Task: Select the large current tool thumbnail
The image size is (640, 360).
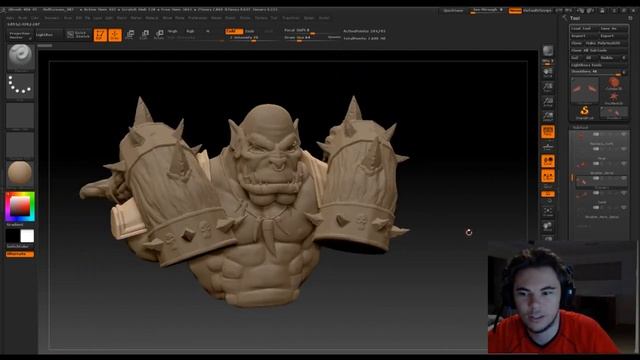Action: (x=584, y=89)
